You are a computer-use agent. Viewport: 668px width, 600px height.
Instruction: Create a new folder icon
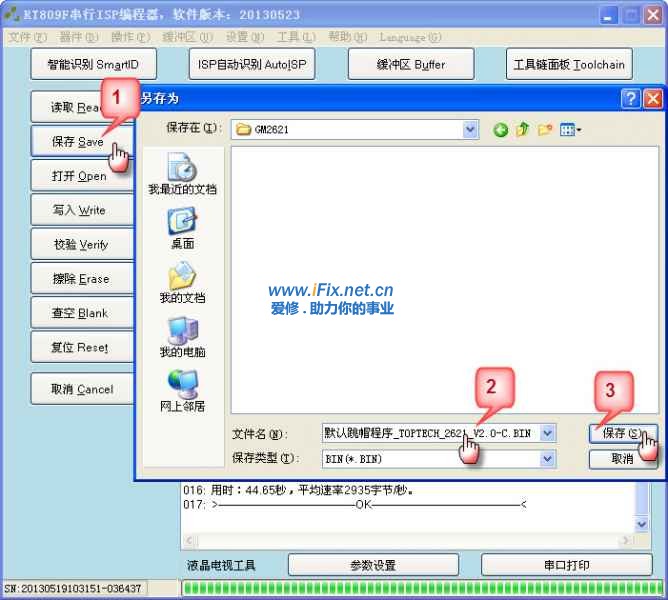pyautogui.click(x=545, y=130)
